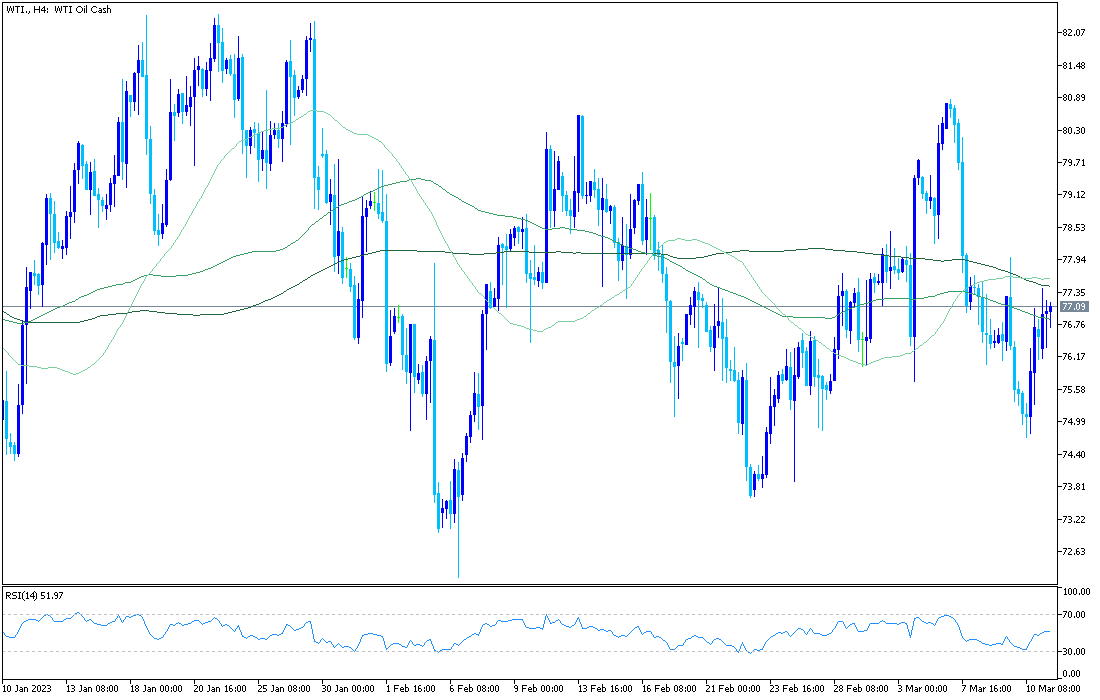
Task: Click the 79.71 price axis label
Action: (1074, 163)
